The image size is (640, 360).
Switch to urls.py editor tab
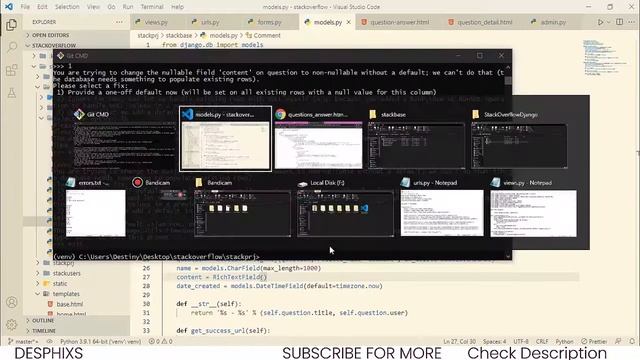click(210, 22)
